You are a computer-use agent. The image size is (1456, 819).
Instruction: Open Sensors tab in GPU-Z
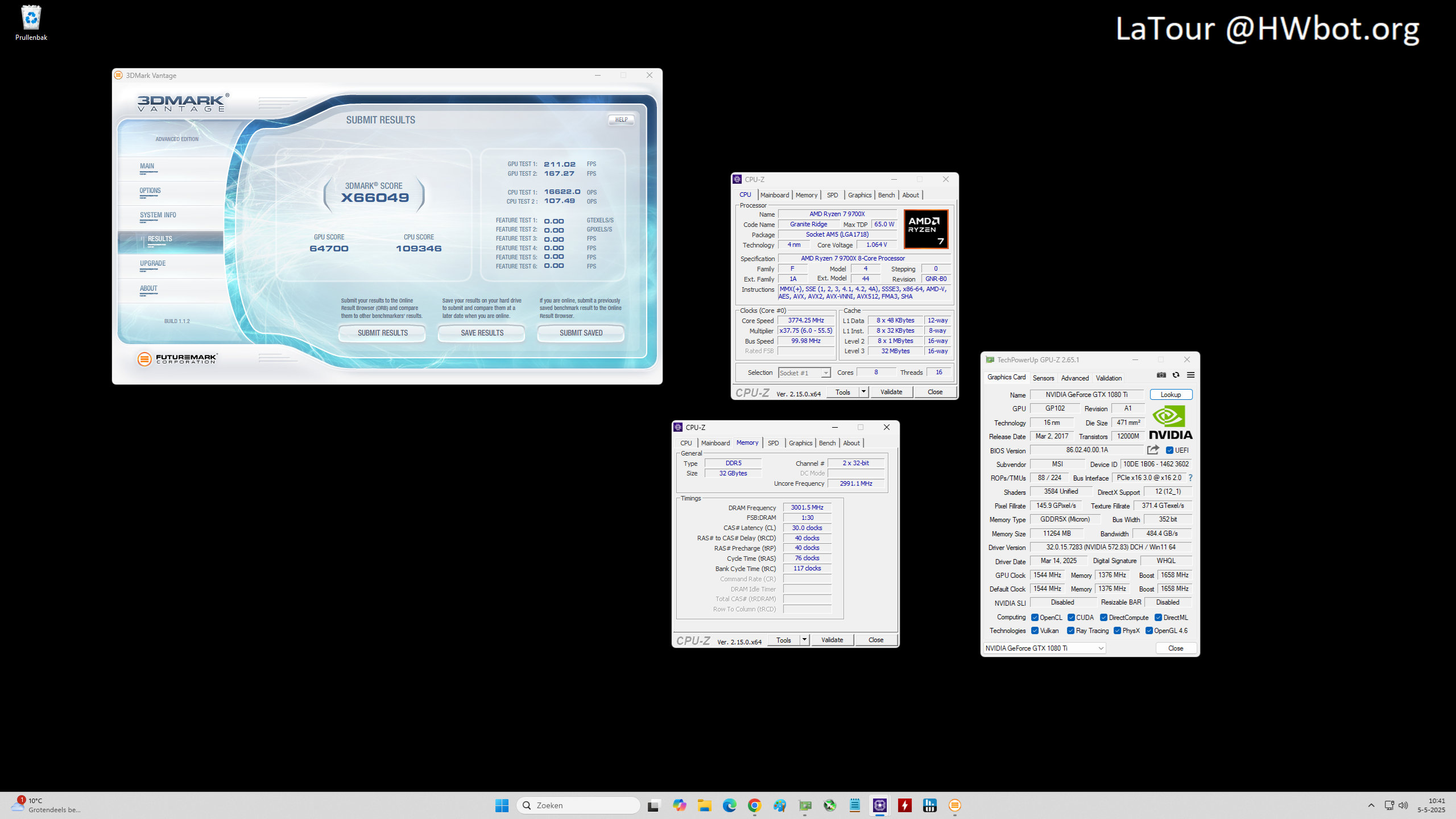click(x=1043, y=378)
